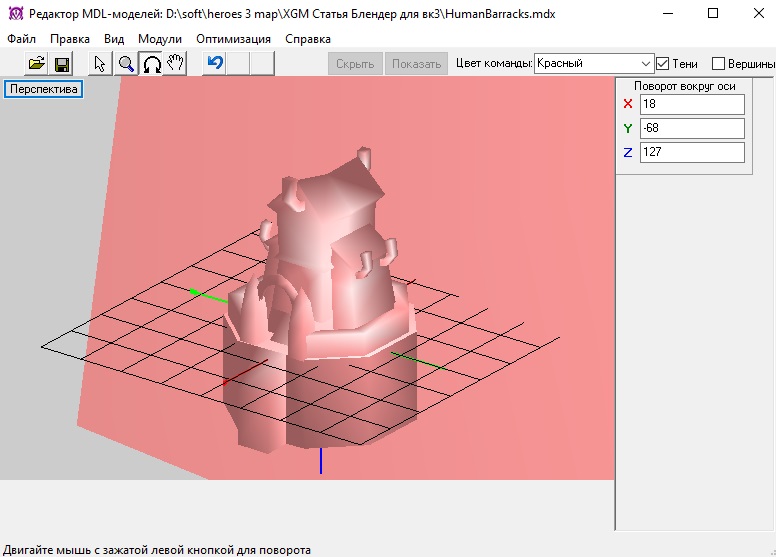Viewport: 776px width, 557px height.
Task: Open the Цвет команды color dropdown
Action: tap(594, 63)
